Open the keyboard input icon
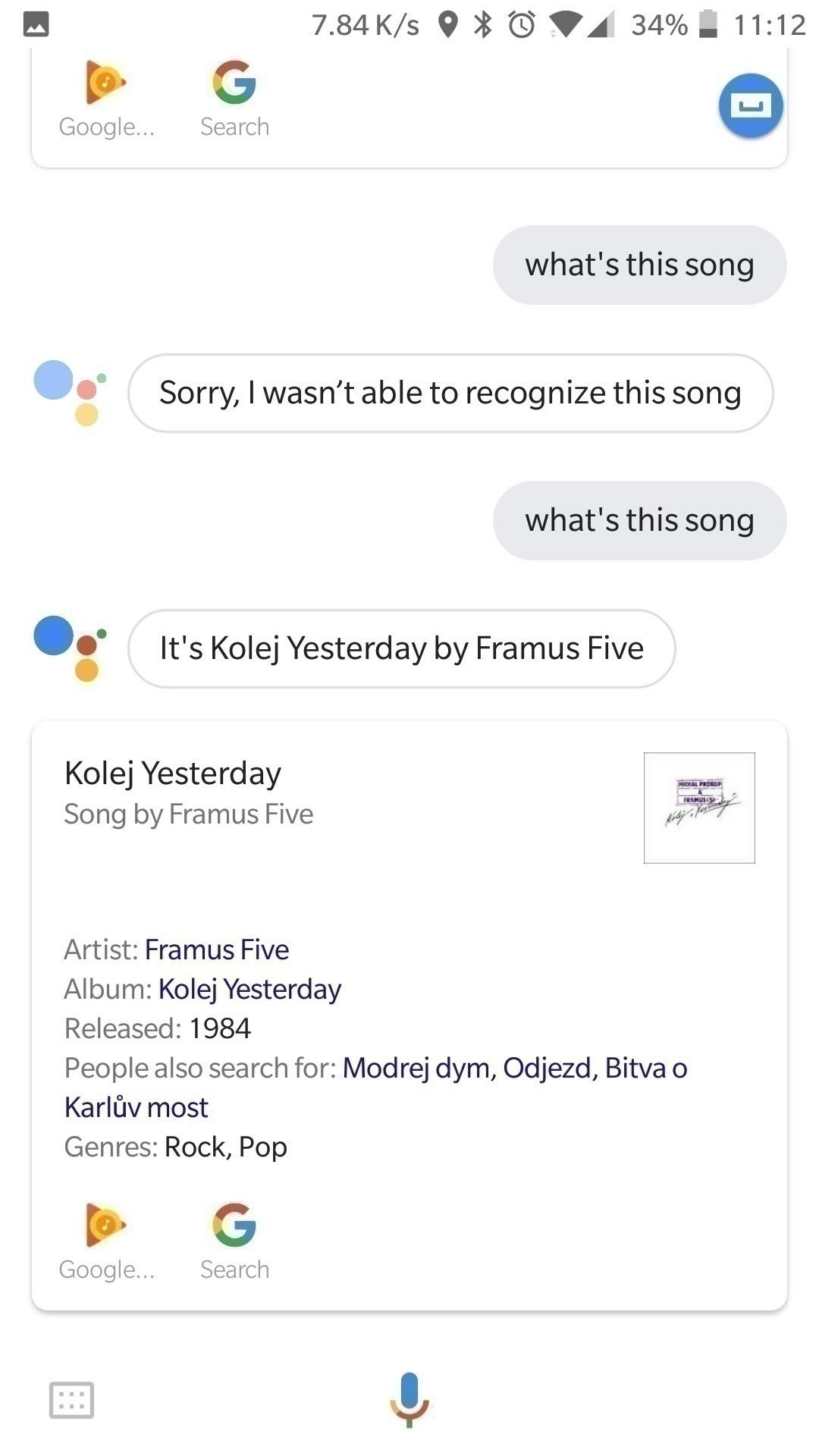This screenshot has width=819, height=1456. coord(71,1400)
